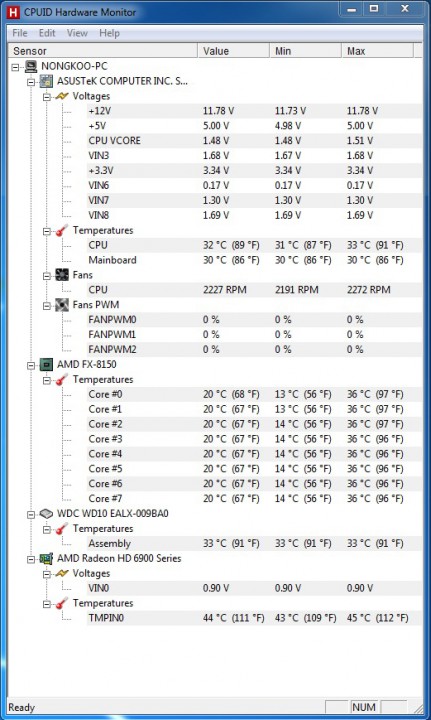This screenshot has height=720, width=431.
Task: Maximize the Hardware Monitor window
Action: click(374, 8)
